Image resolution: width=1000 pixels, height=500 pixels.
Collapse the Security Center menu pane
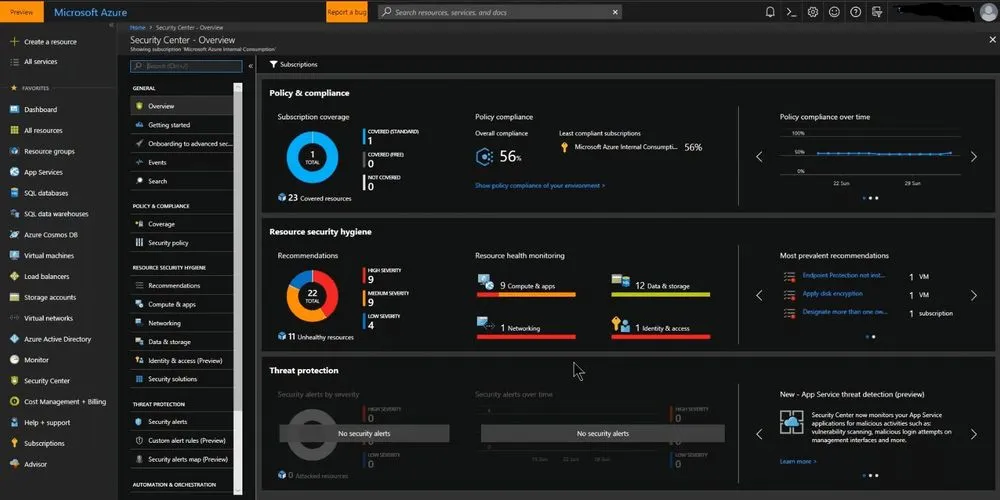pyautogui.click(x=251, y=66)
